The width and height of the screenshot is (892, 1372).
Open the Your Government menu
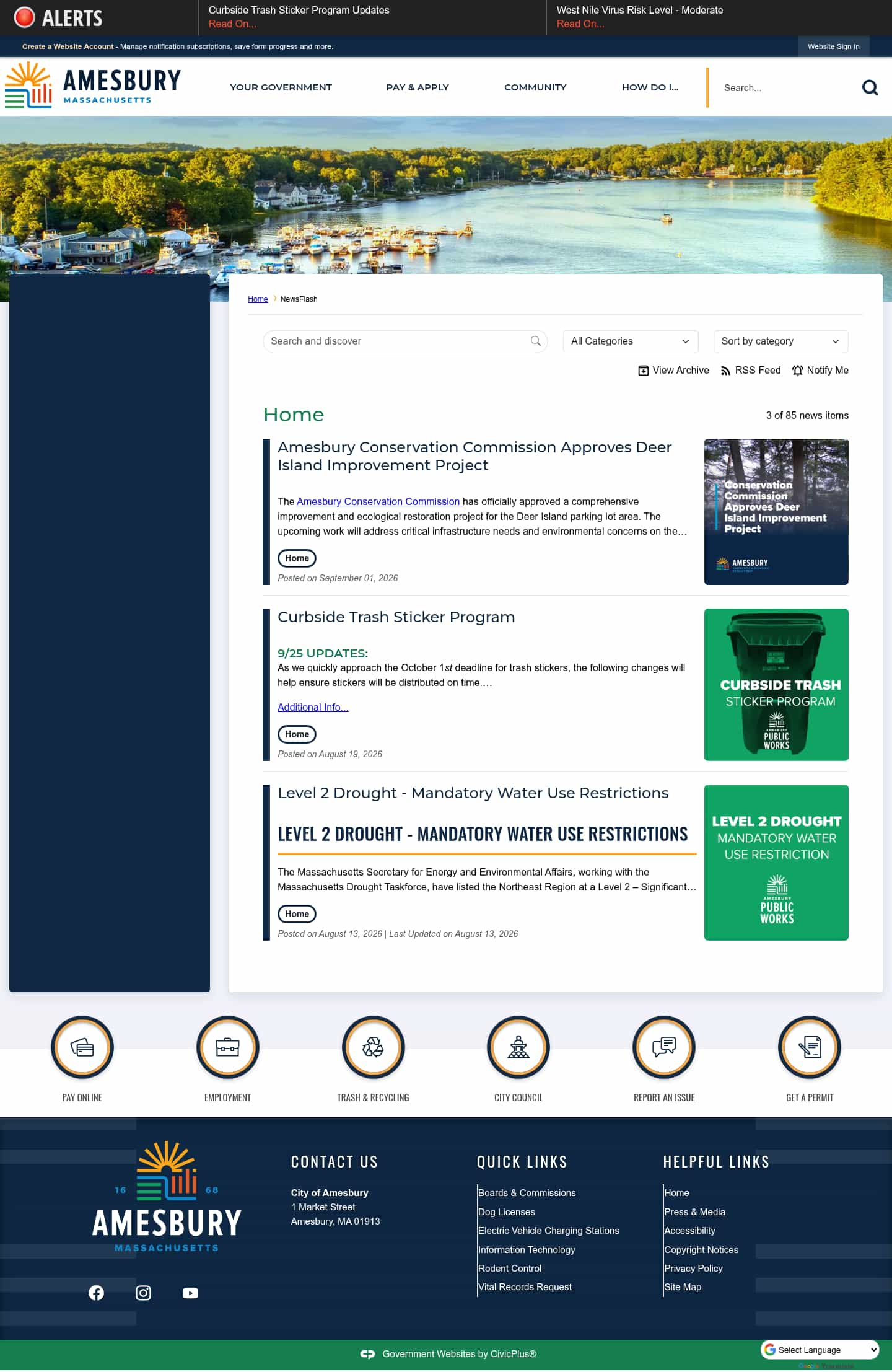coord(281,87)
